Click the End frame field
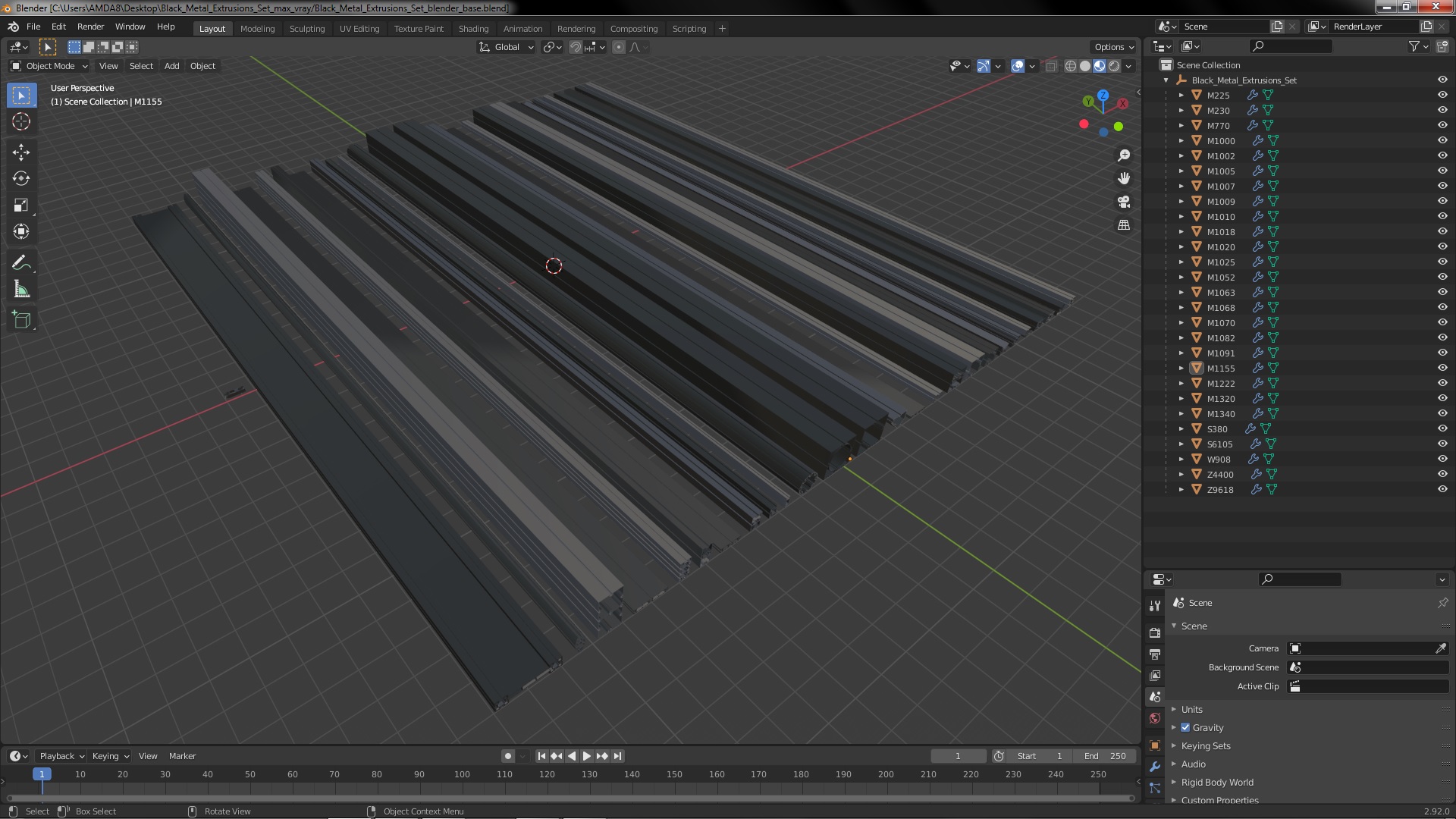Image resolution: width=1456 pixels, height=819 pixels. [x=1104, y=756]
